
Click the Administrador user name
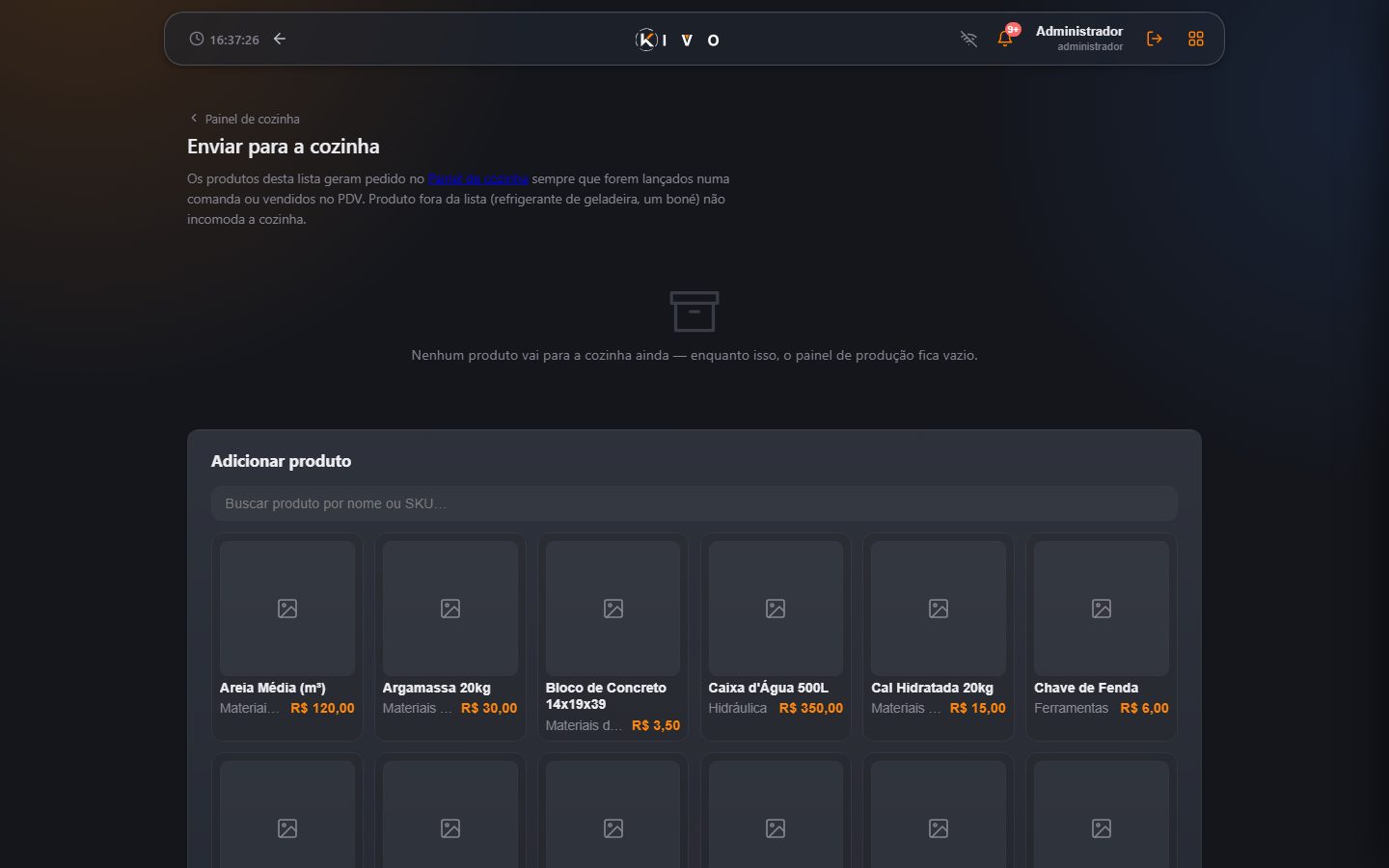tap(1079, 31)
